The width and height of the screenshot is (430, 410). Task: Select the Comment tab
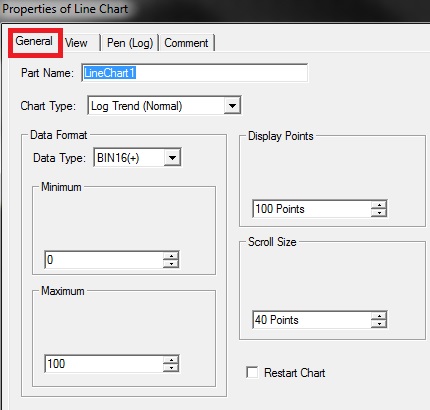pos(186,43)
